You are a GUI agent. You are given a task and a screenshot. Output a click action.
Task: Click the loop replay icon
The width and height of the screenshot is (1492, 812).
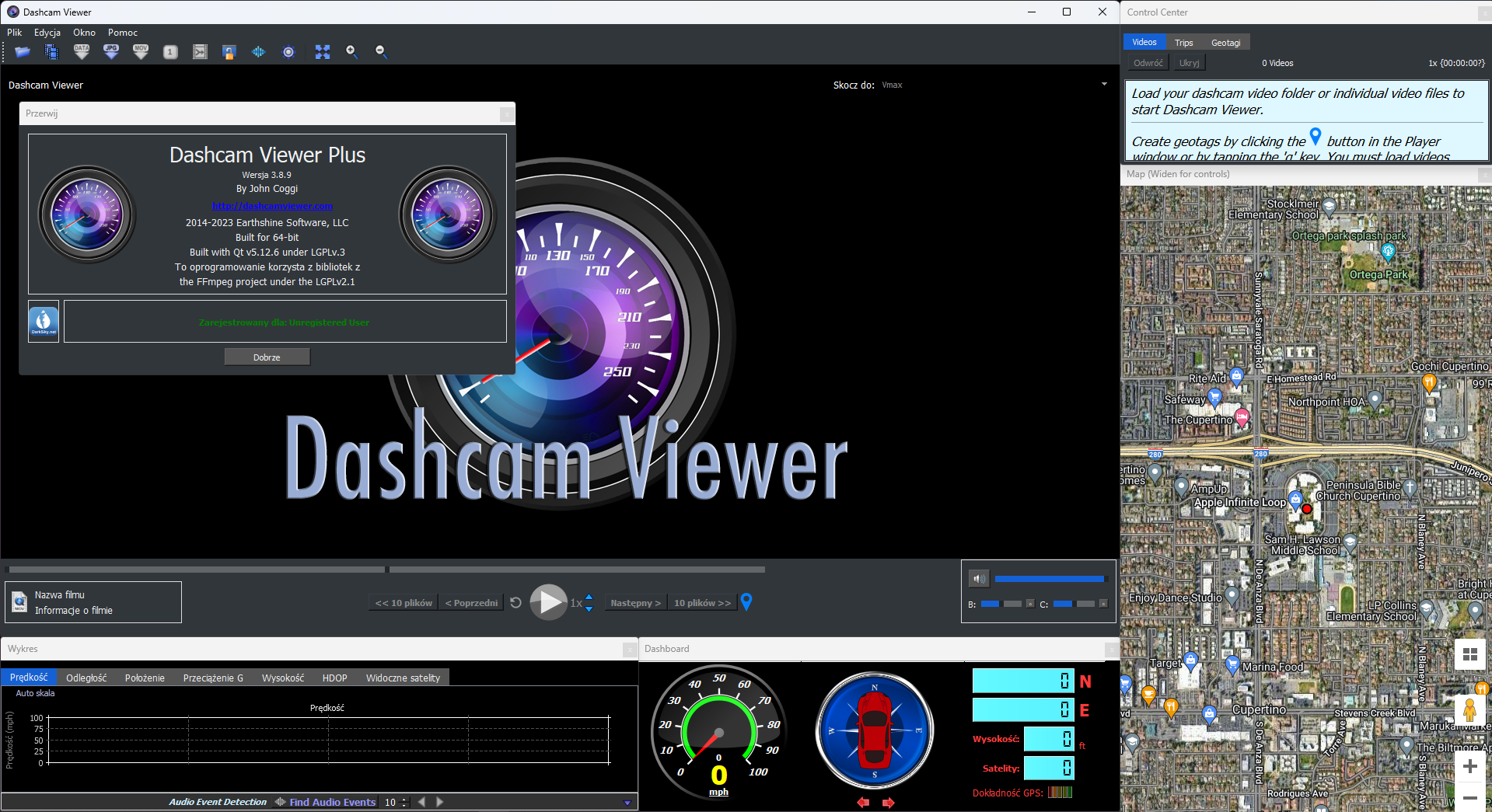(515, 603)
